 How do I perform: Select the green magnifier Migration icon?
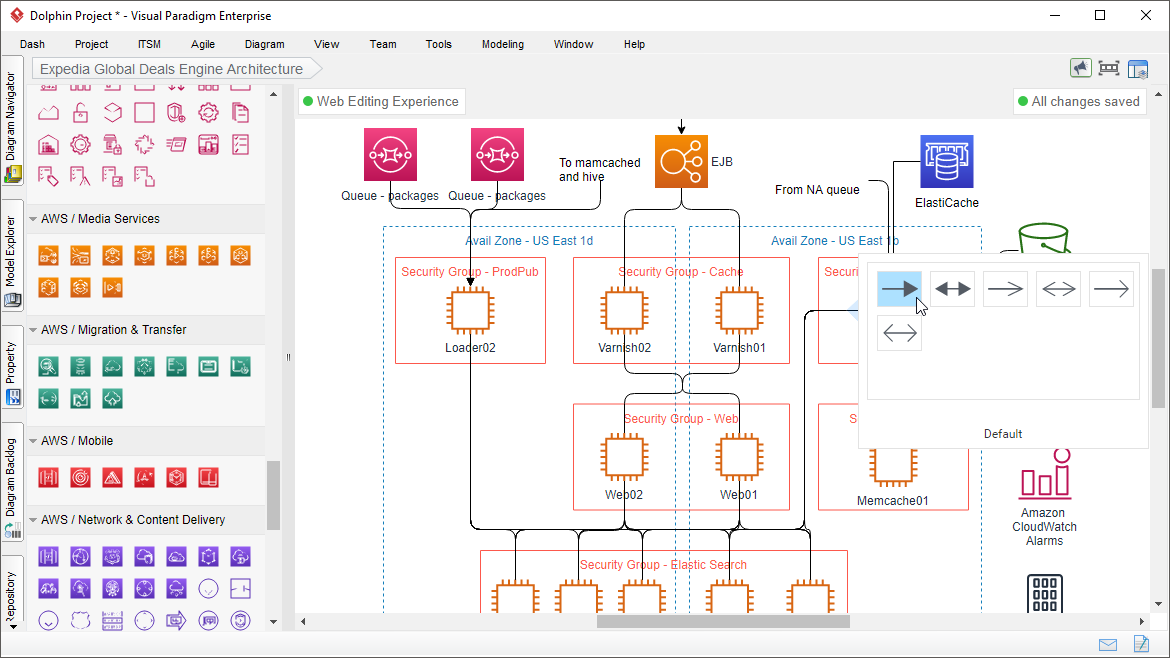[x=49, y=366]
